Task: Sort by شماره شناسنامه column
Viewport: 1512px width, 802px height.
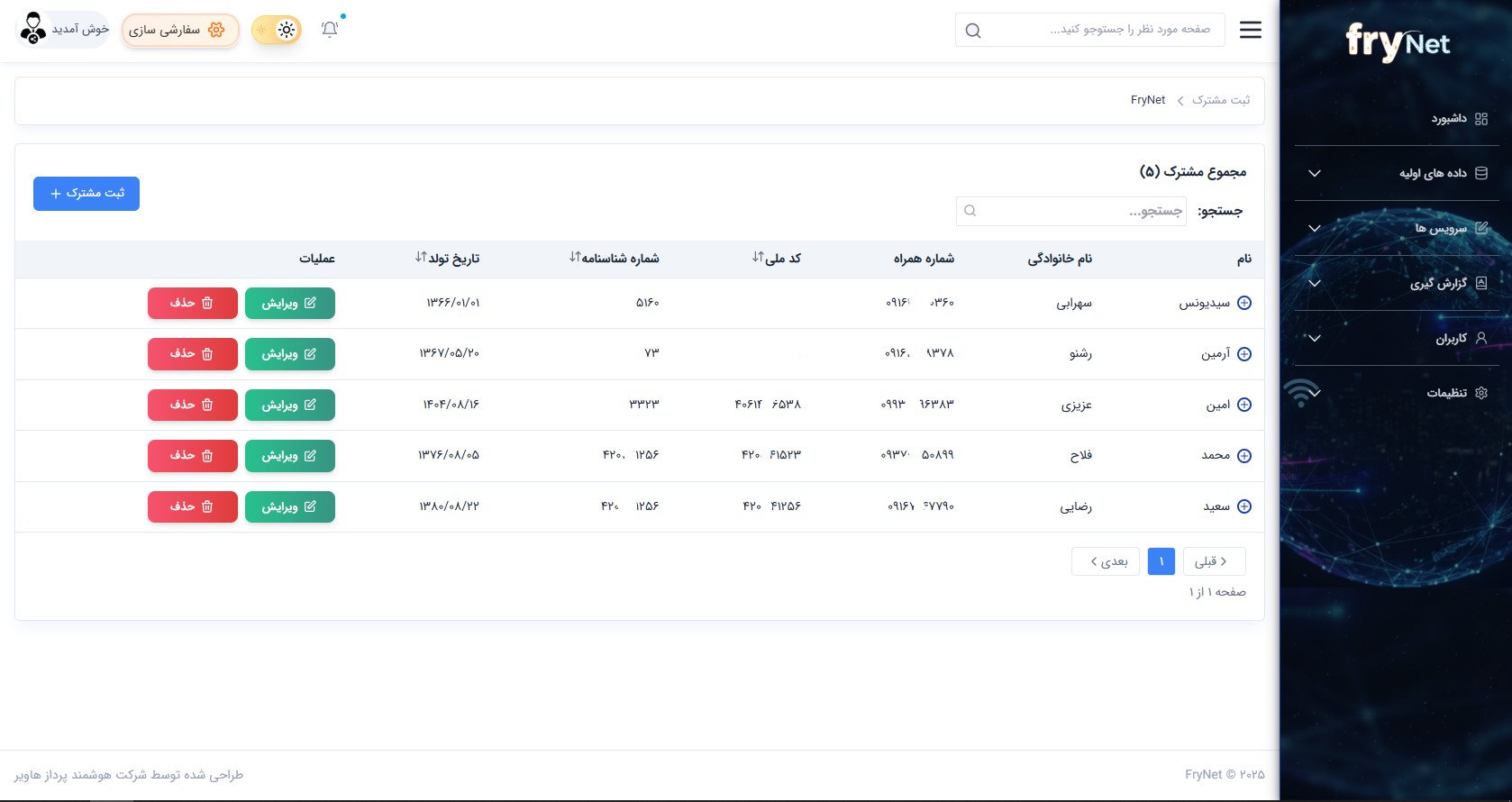Action: (x=615, y=259)
